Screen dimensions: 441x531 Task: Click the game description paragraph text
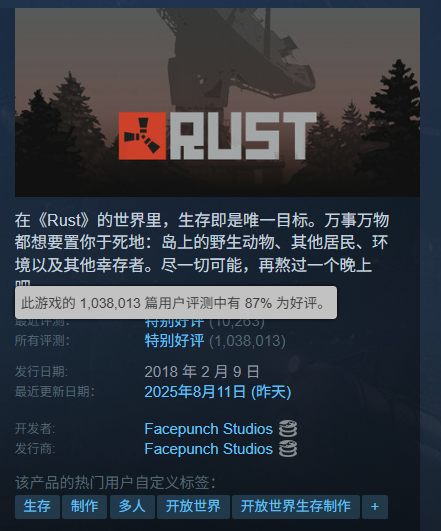click(x=202, y=242)
